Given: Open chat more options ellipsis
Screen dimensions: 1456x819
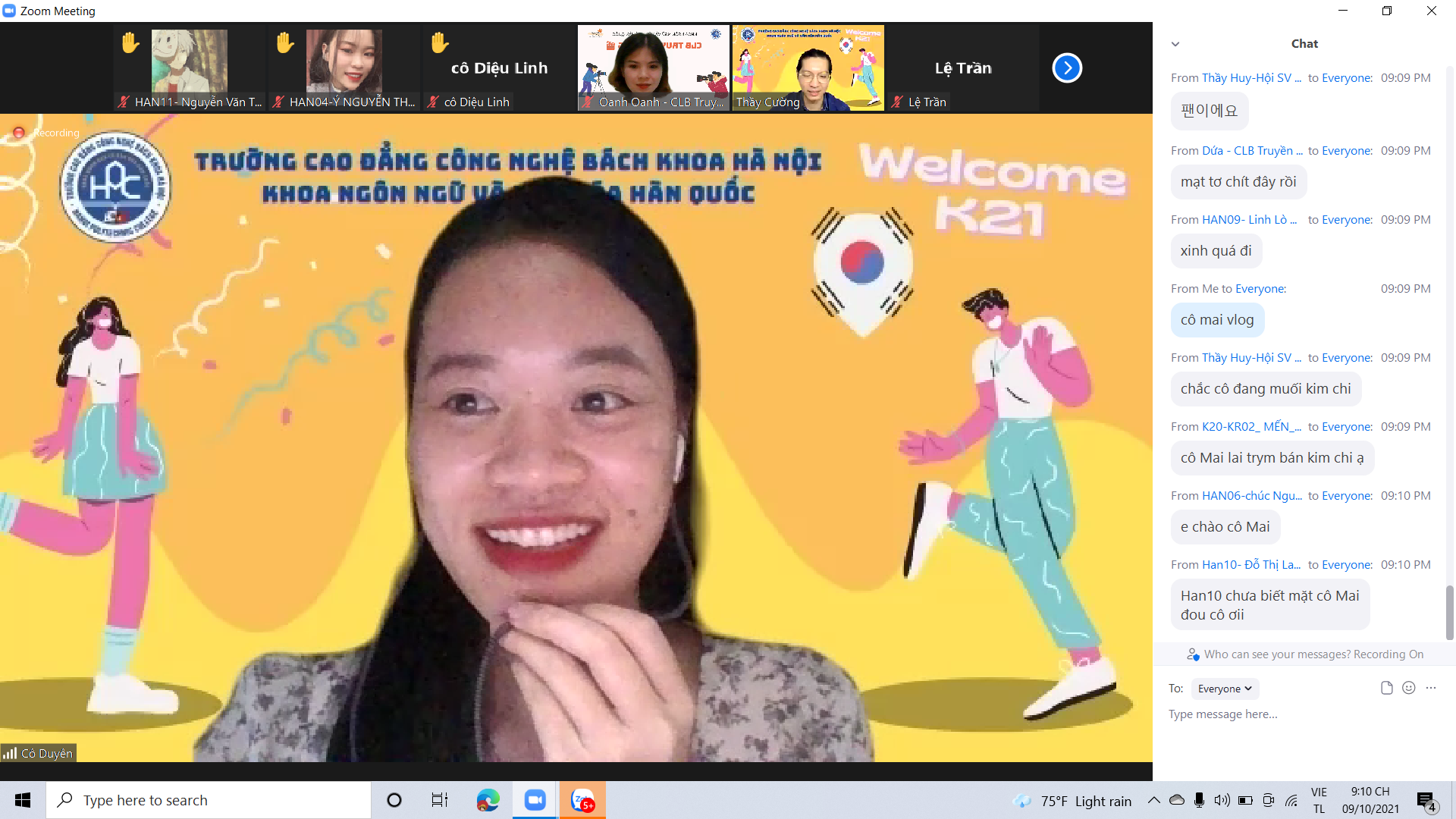Looking at the screenshot, I should coord(1431,688).
